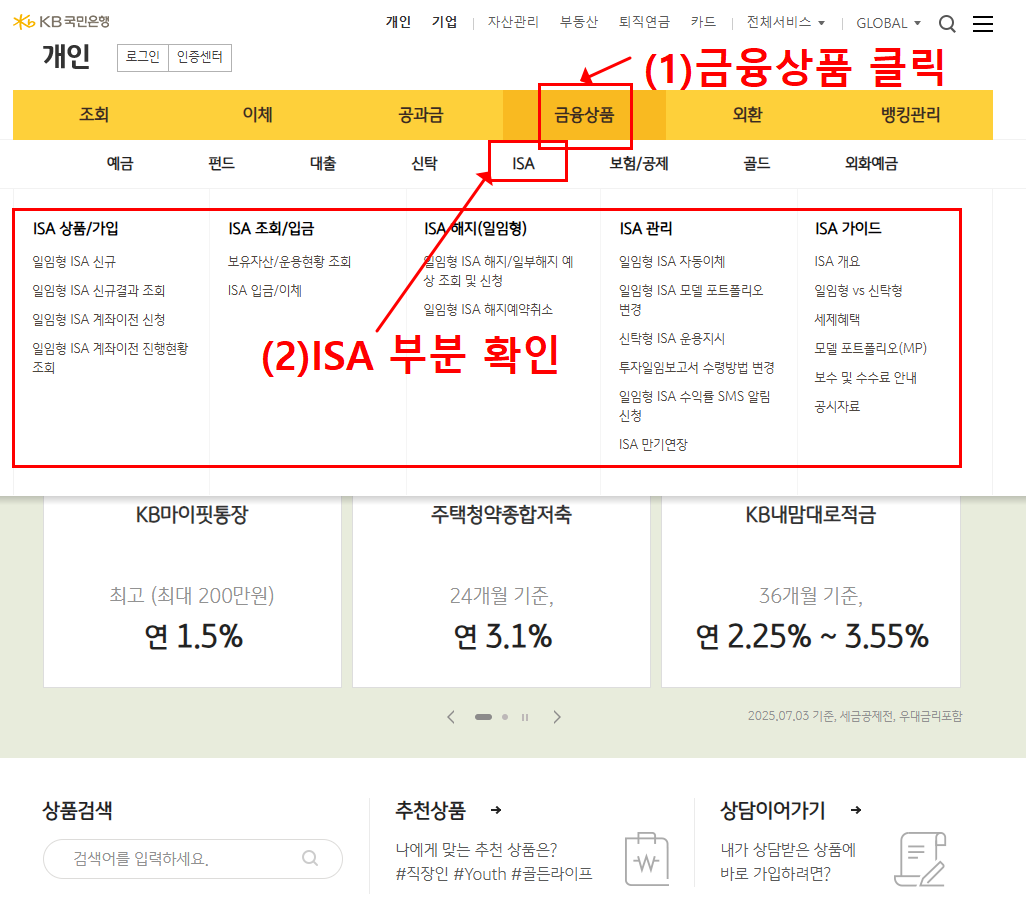Go to next product slide arrow
Image resolution: width=1026 pixels, height=917 pixels.
tap(557, 717)
